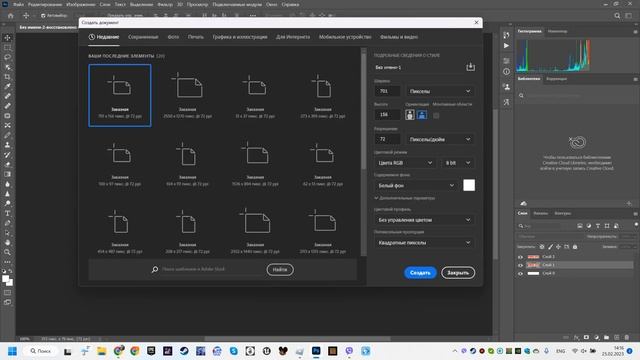Switch to the Сохраненные tab
The width and height of the screenshot is (640, 360).
[143, 37]
